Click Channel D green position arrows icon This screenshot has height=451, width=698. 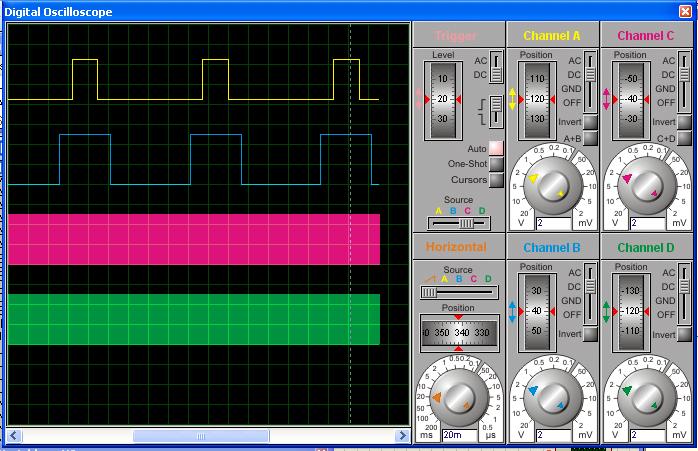tap(606, 312)
